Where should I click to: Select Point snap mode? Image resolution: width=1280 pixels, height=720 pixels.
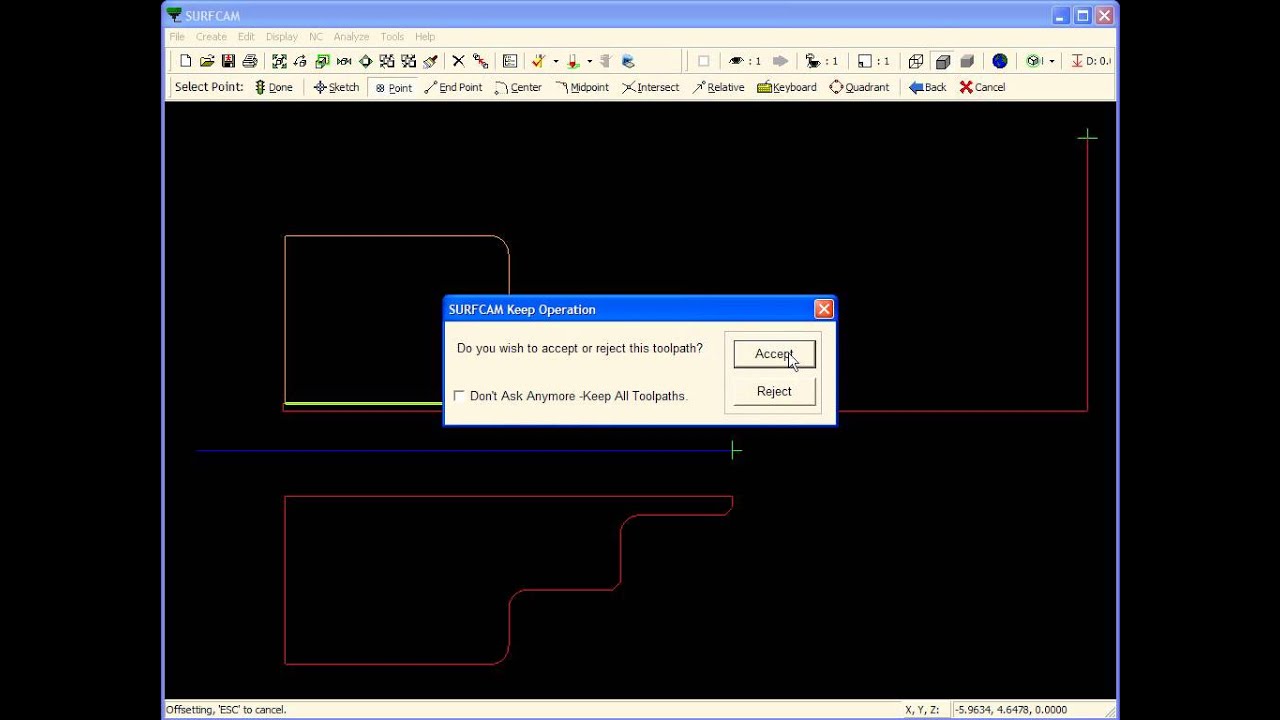pyautogui.click(x=393, y=87)
